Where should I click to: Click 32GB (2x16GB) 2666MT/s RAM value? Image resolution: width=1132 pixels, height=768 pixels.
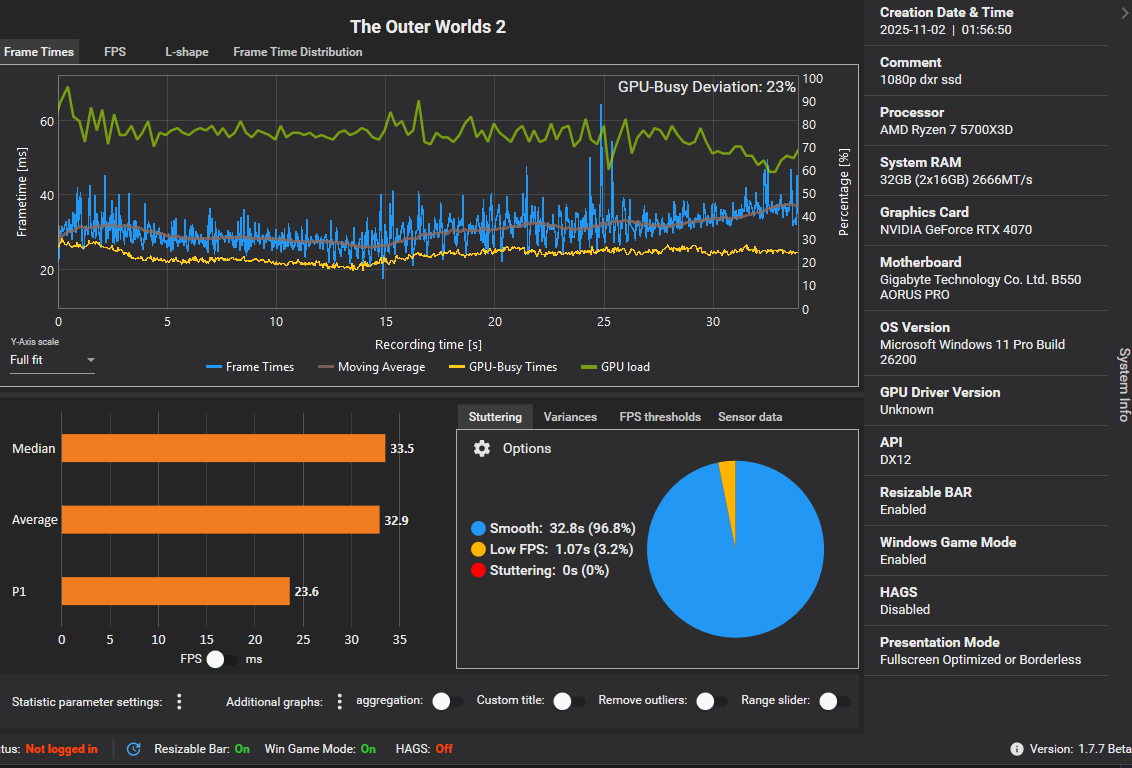(956, 180)
